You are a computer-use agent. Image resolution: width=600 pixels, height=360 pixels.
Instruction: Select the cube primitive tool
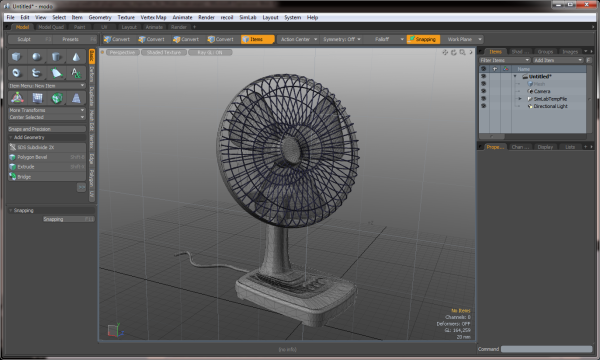pos(16,57)
